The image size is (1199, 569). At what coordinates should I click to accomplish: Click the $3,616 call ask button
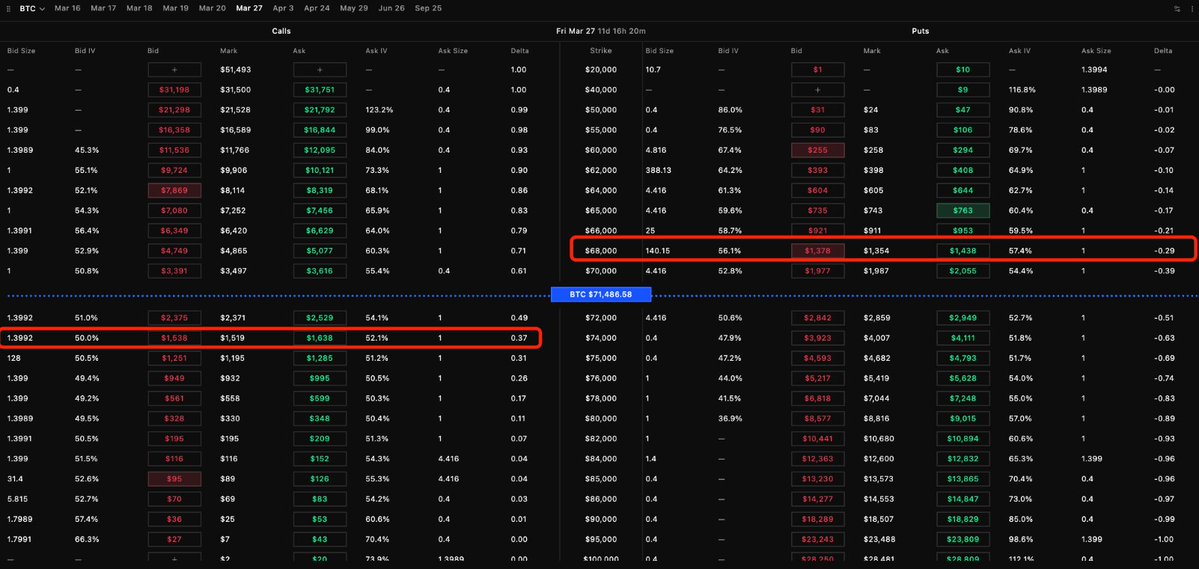click(320, 271)
